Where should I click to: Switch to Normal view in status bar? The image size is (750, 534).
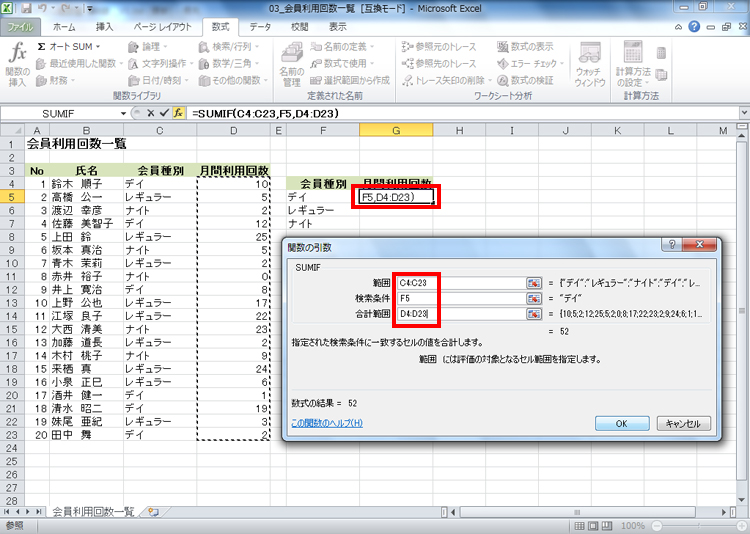click(579, 526)
